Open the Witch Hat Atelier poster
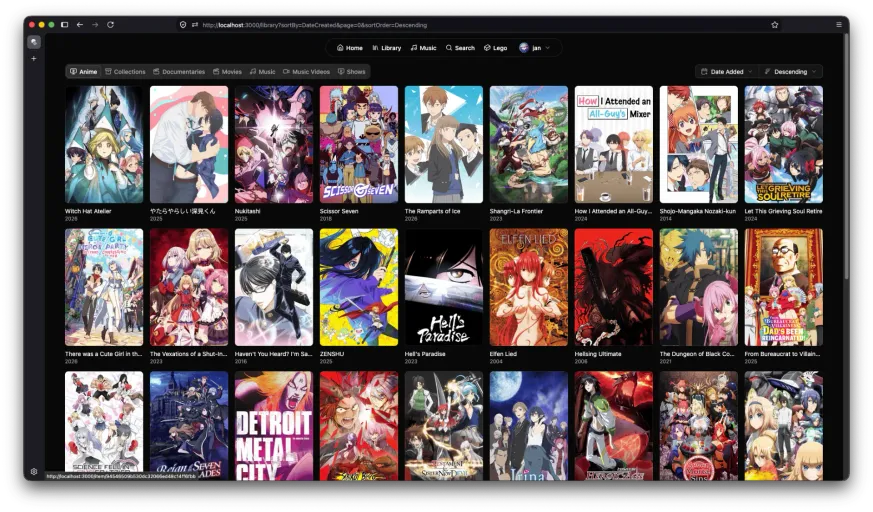 (104, 145)
